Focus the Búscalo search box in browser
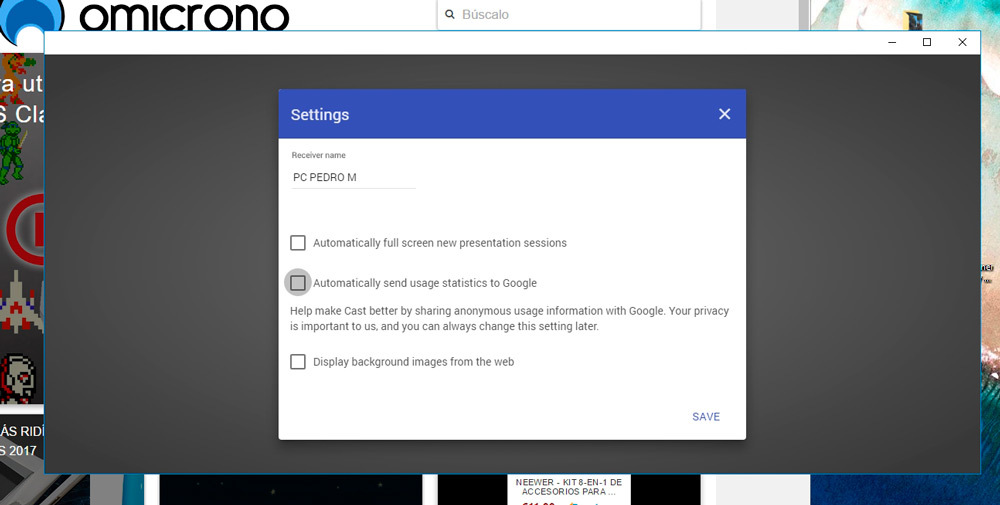 (569, 14)
